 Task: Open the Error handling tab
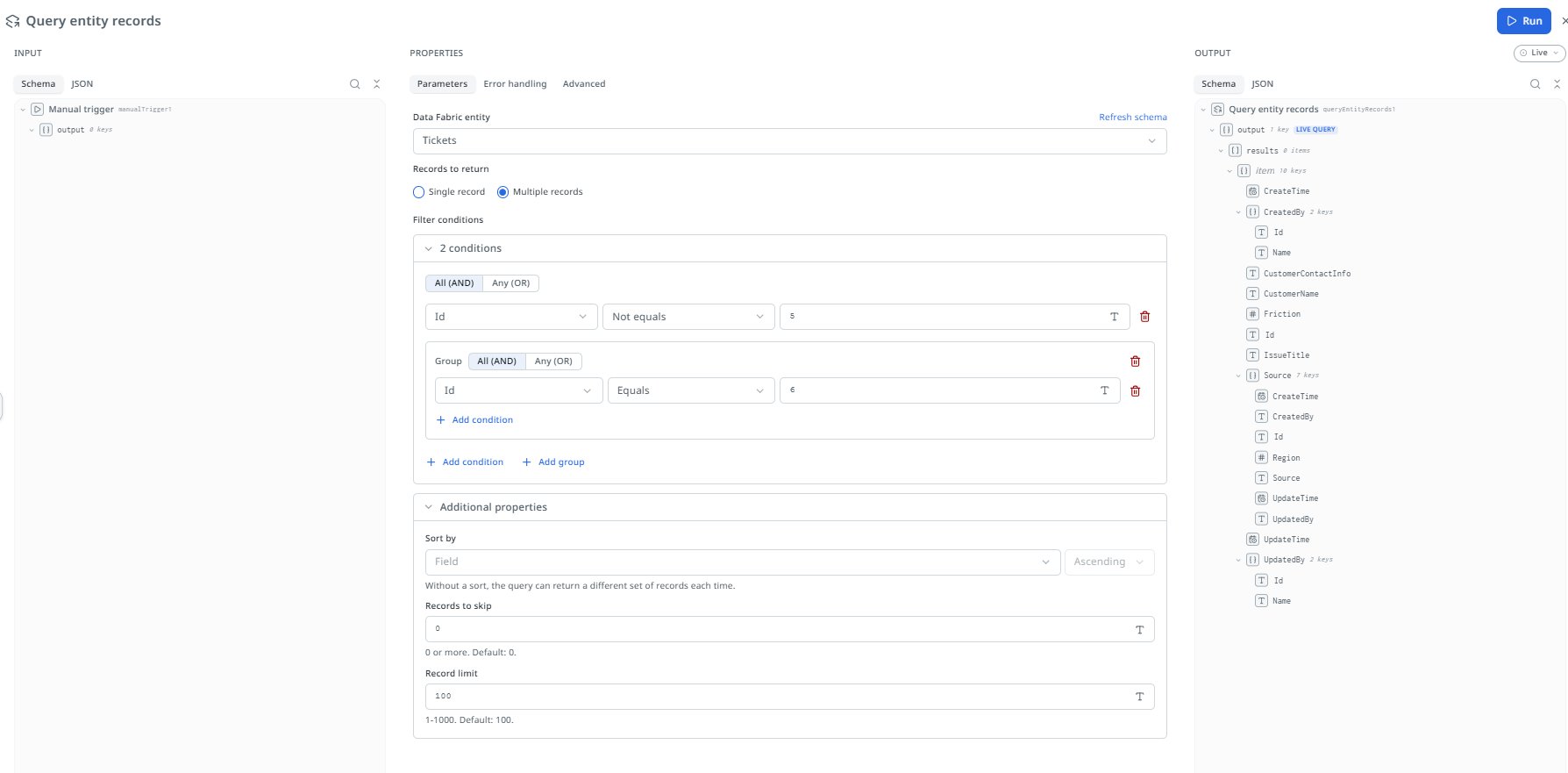pos(515,84)
